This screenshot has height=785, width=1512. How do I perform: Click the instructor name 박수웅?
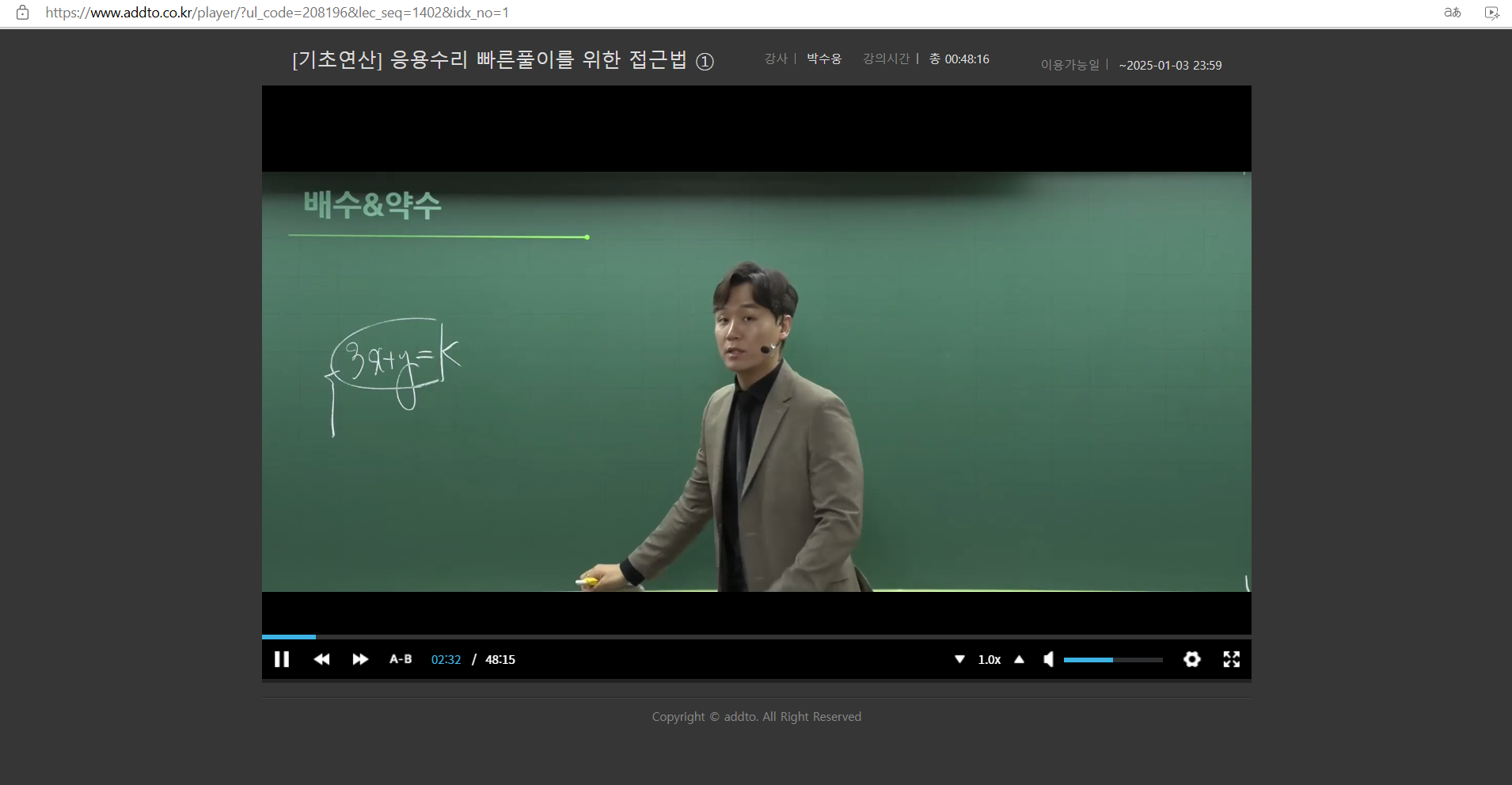824,59
